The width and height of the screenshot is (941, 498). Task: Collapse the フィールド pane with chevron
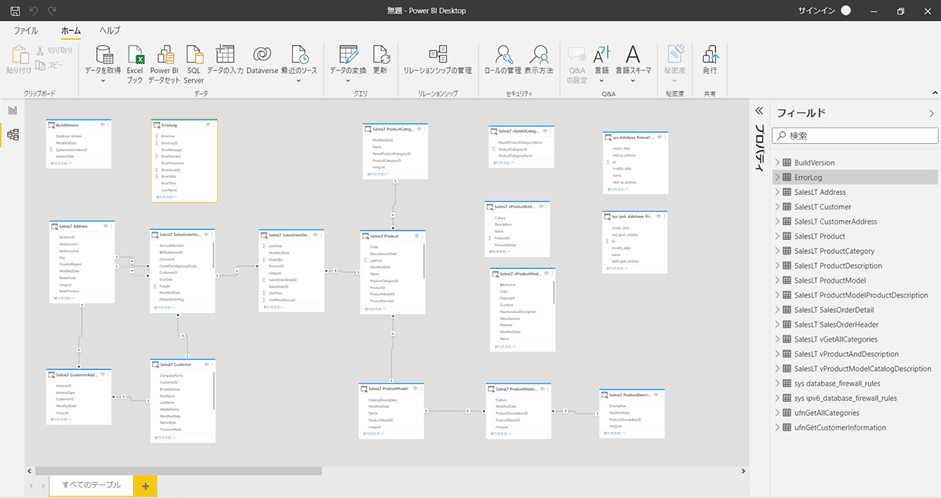pos(931,113)
